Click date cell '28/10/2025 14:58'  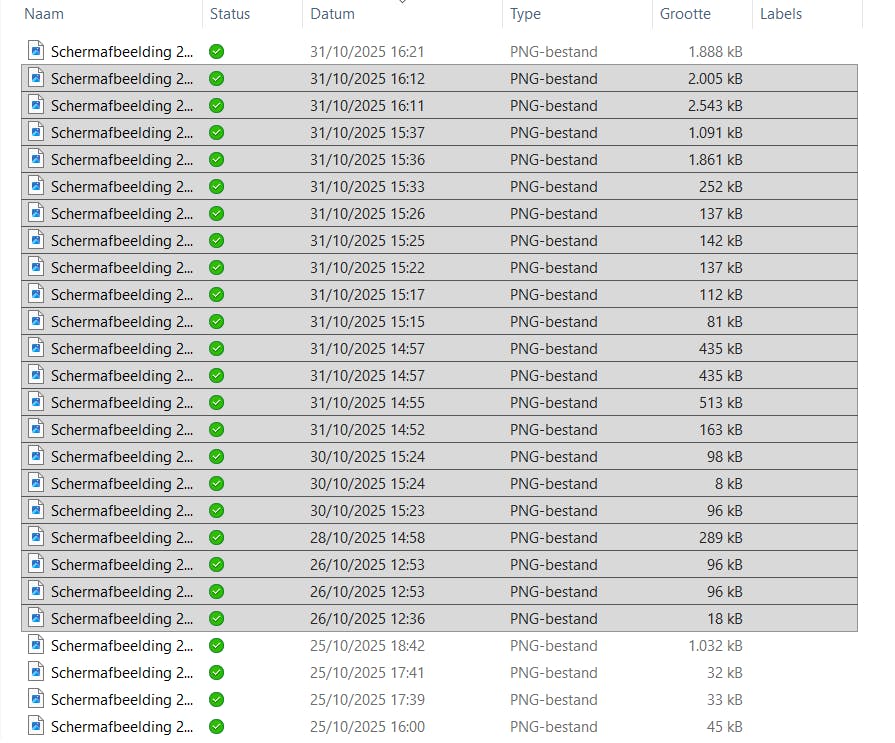367,538
